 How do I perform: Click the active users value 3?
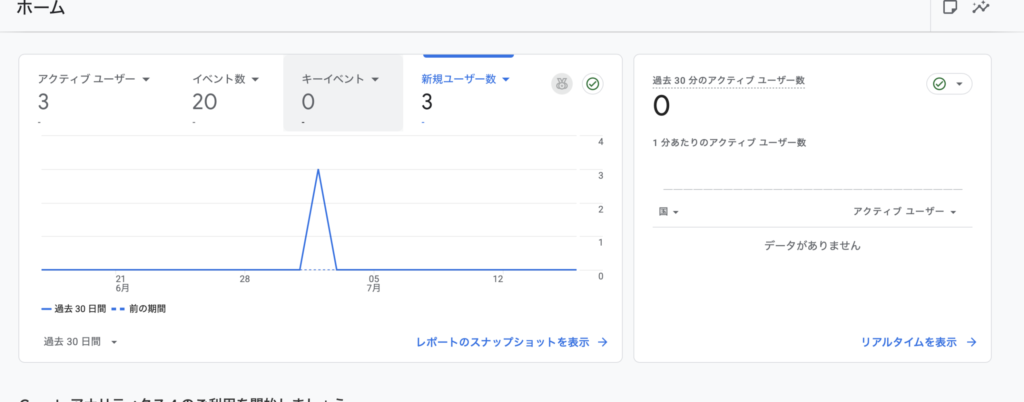pyautogui.click(x=43, y=102)
